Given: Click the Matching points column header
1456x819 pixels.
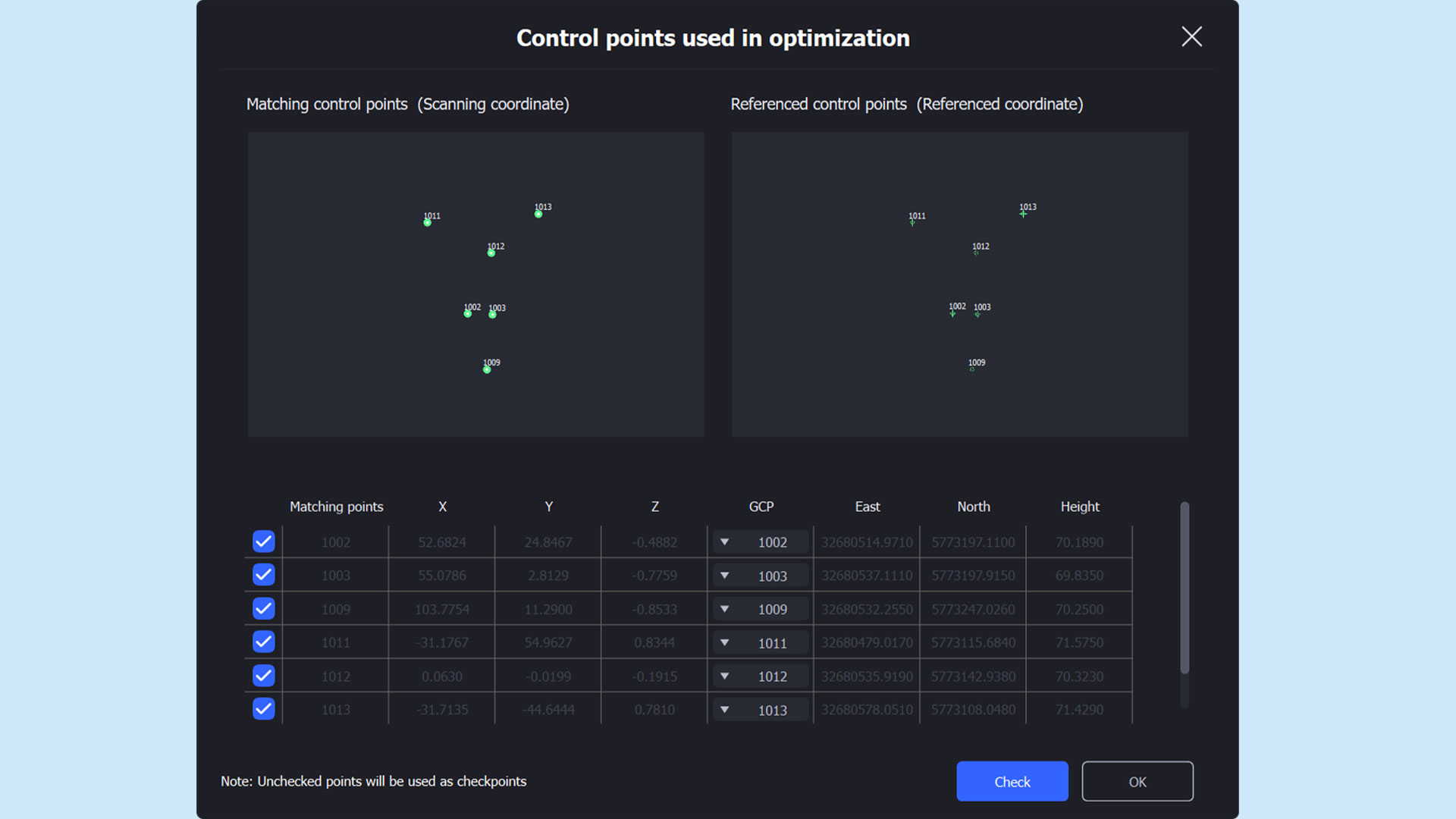Looking at the screenshot, I should click(336, 507).
